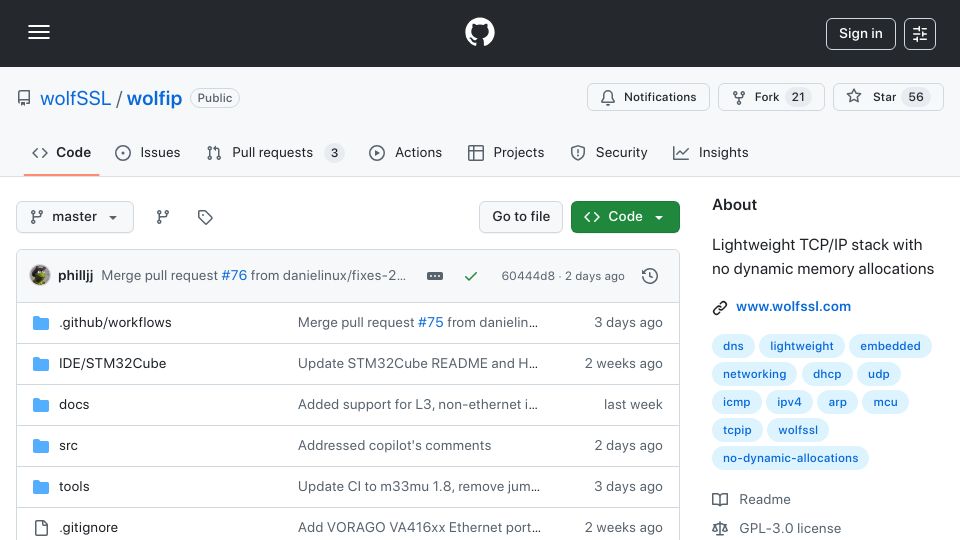Click the Readme book icon
This screenshot has height=540, width=960.
click(720, 500)
